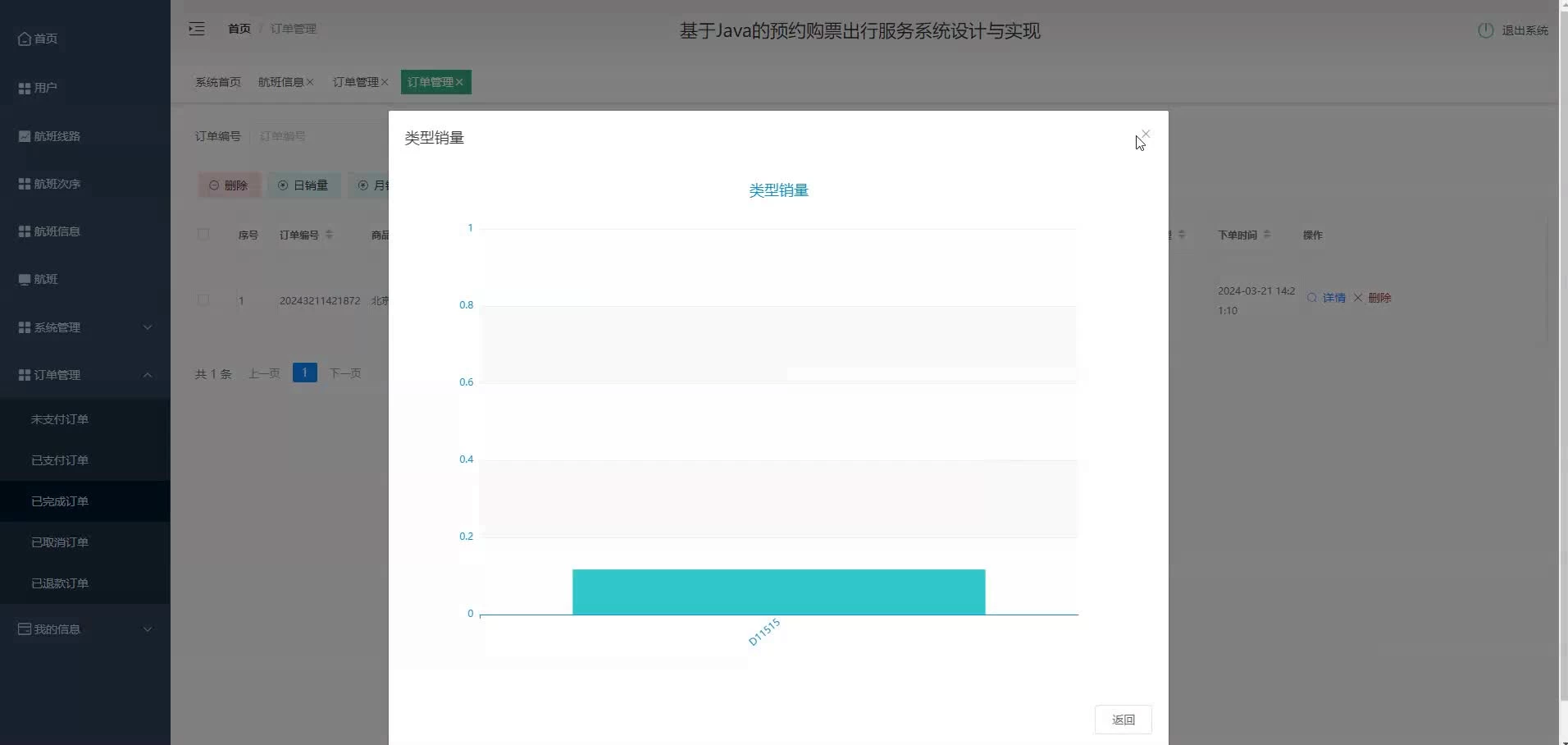The image size is (1568, 745).
Task: Open 已支付订单 submenu item
Action: (x=85, y=460)
